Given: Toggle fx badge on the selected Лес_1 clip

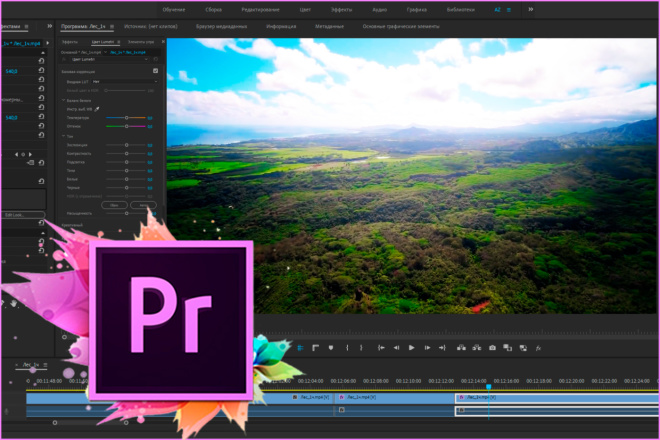Looking at the screenshot, I should (x=461, y=397).
